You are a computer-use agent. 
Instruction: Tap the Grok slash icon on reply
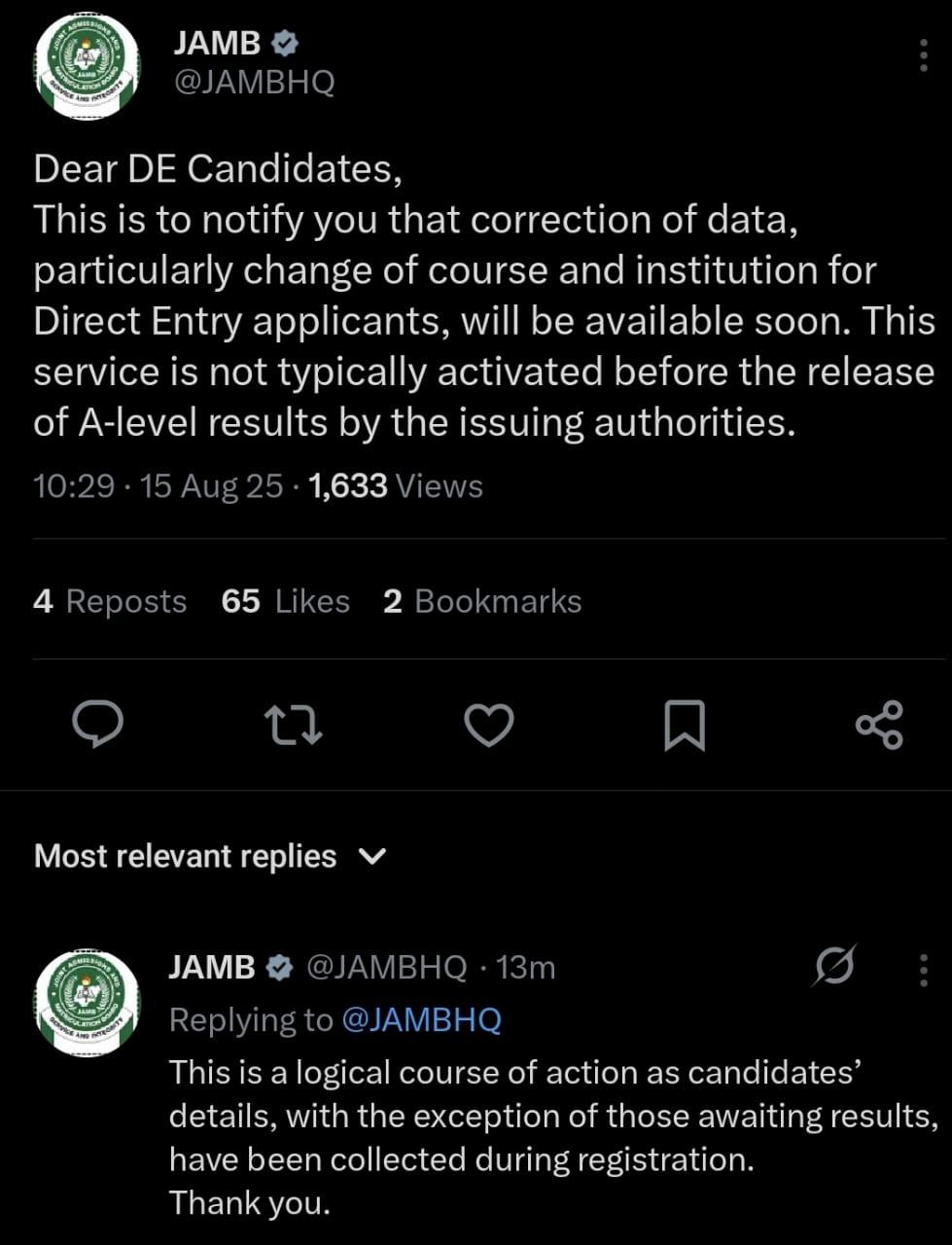[834, 966]
